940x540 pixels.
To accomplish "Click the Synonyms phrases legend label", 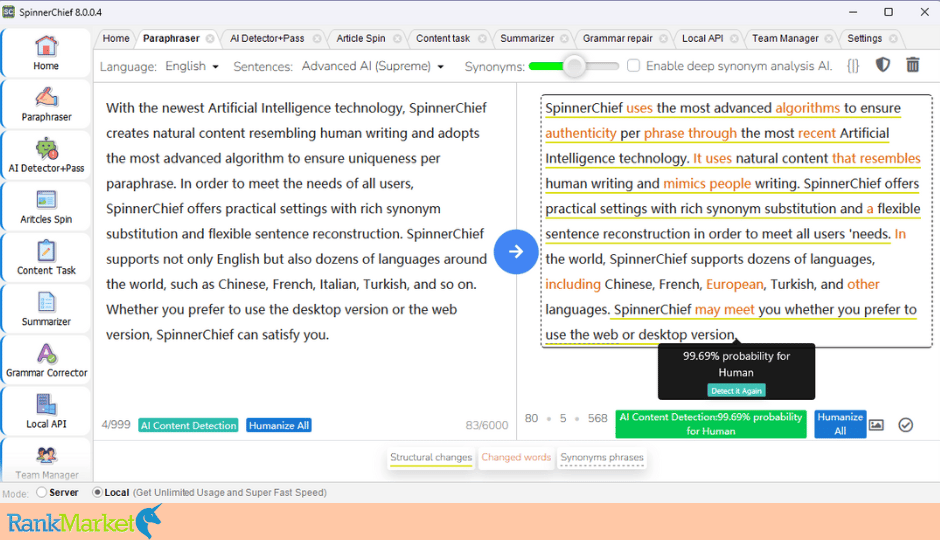I will pos(602,457).
